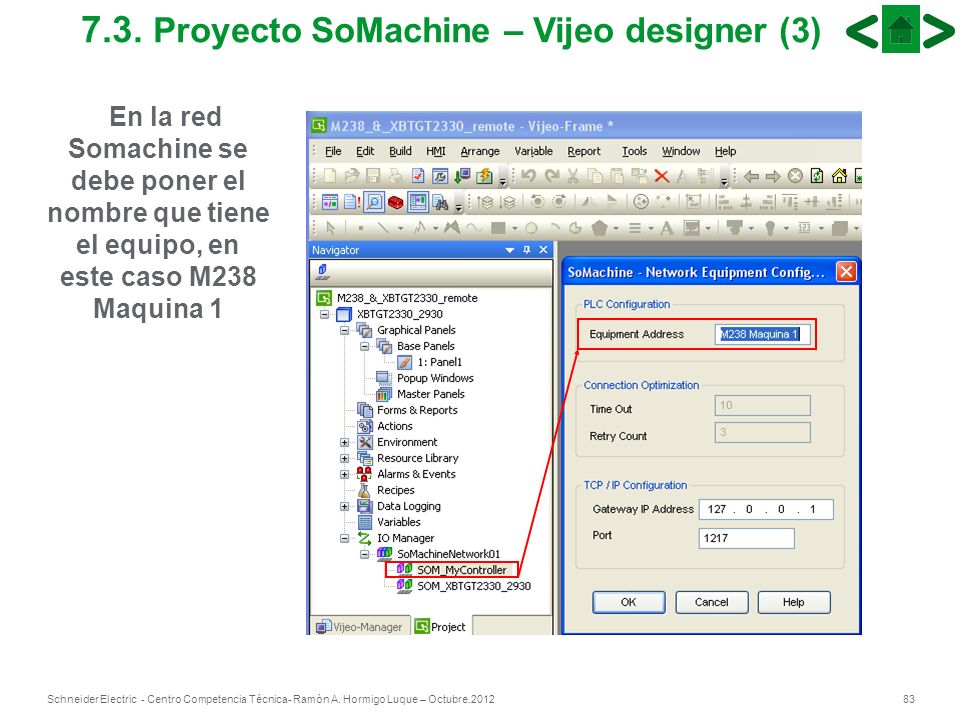Click the Cut scissors icon

tap(573, 176)
